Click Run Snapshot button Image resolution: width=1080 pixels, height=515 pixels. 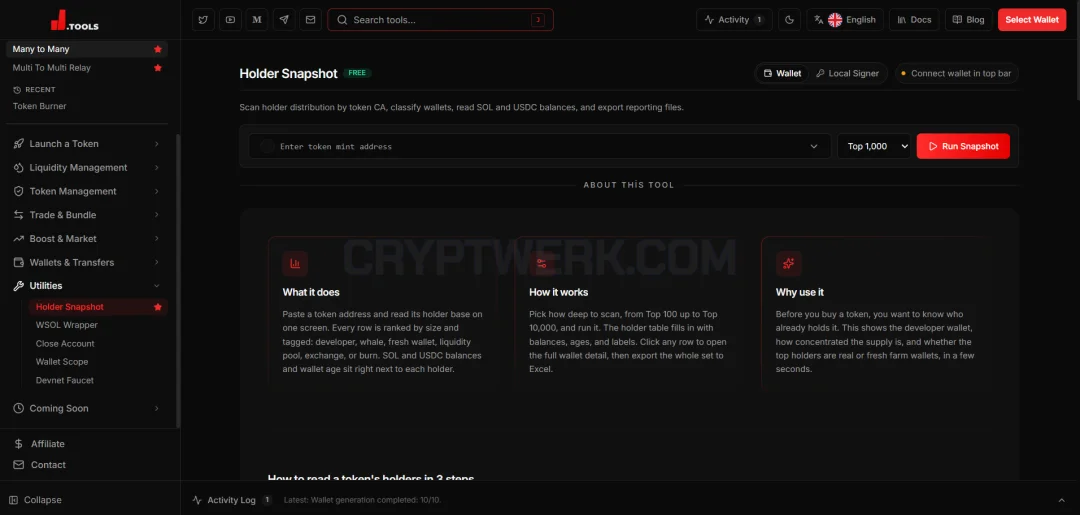click(x=963, y=146)
